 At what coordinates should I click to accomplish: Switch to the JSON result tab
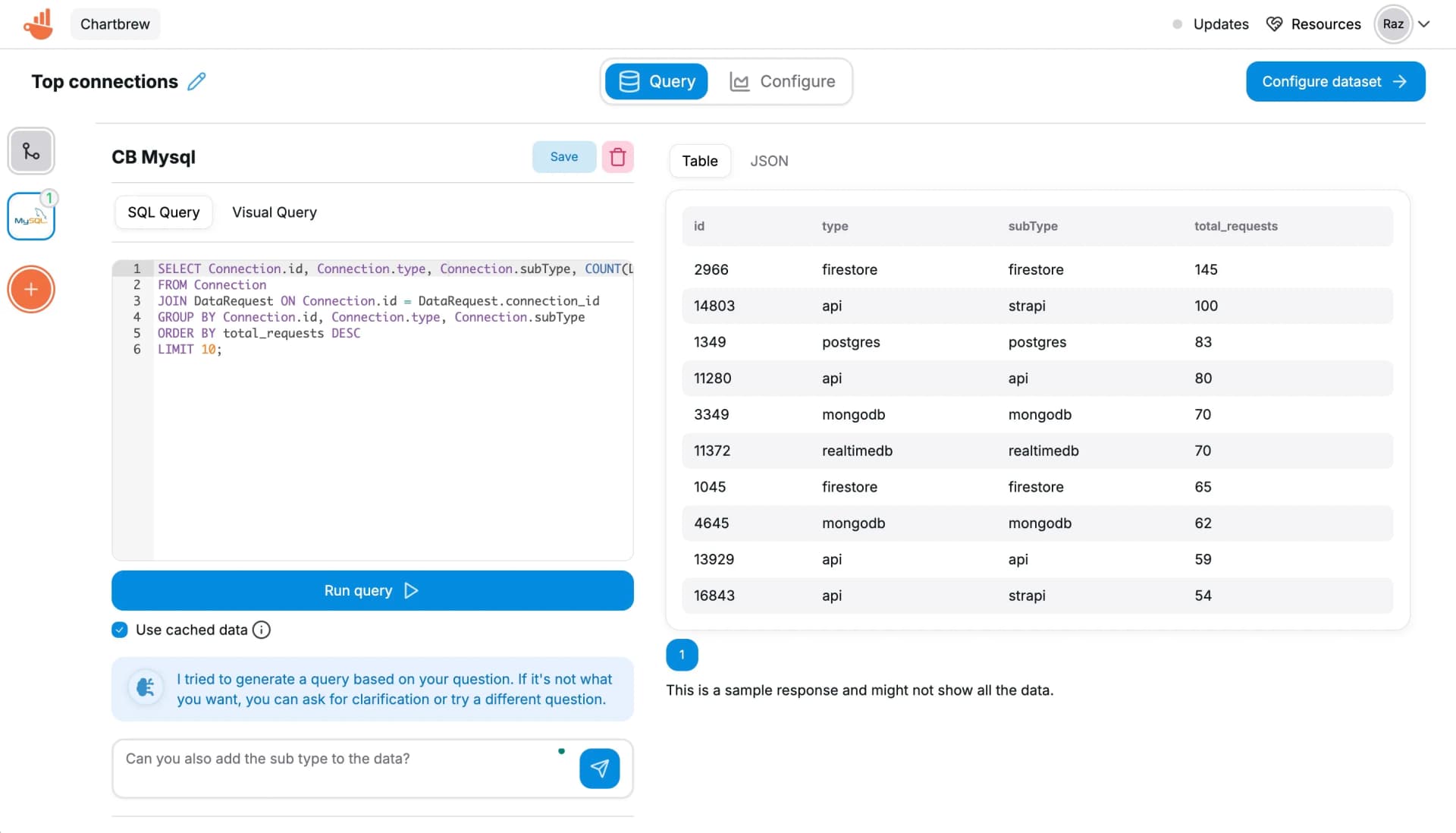pos(769,161)
